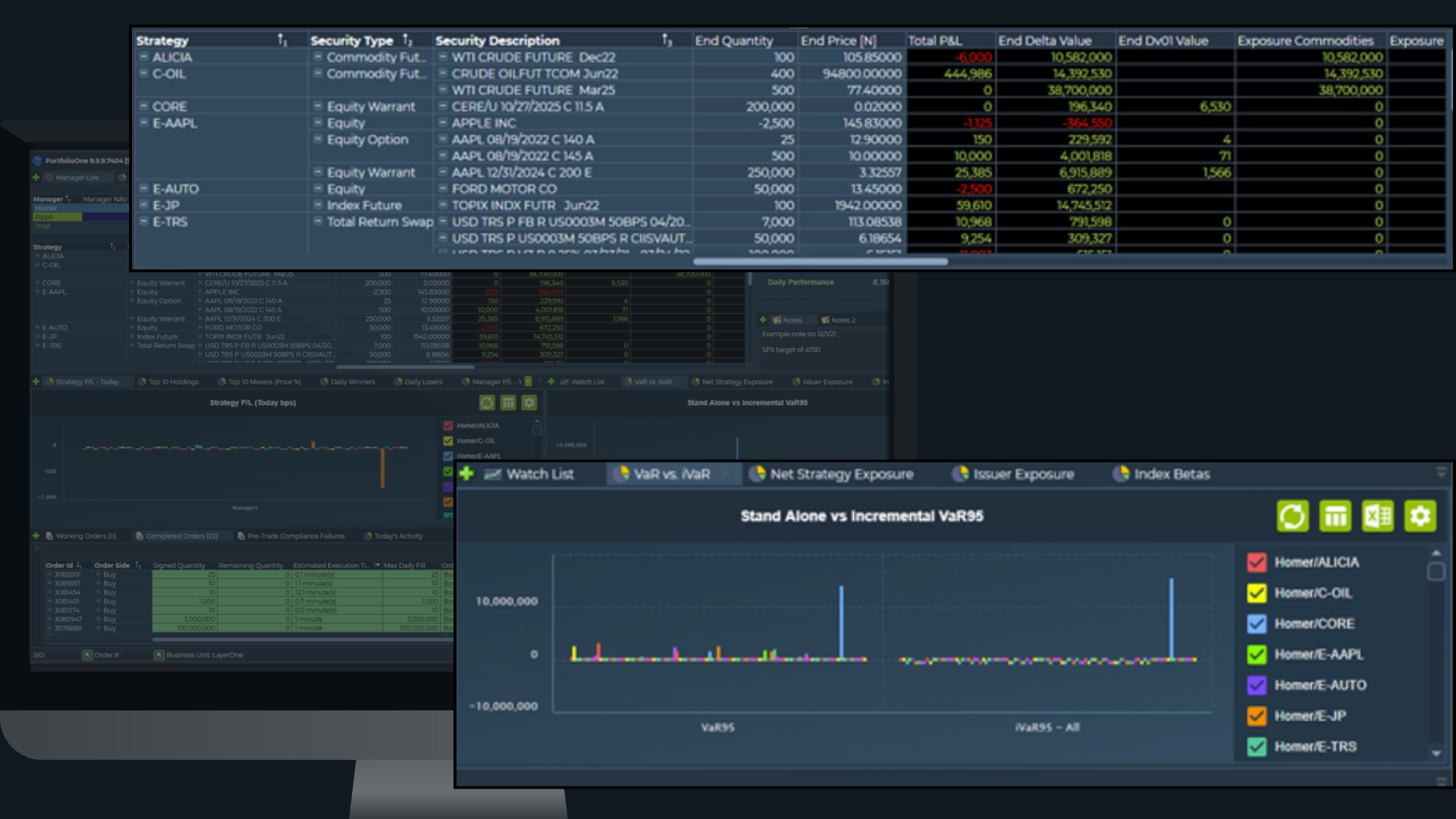The height and width of the screenshot is (819, 1456).
Task: Export the VaR chart to Excel
Action: 1377,516
